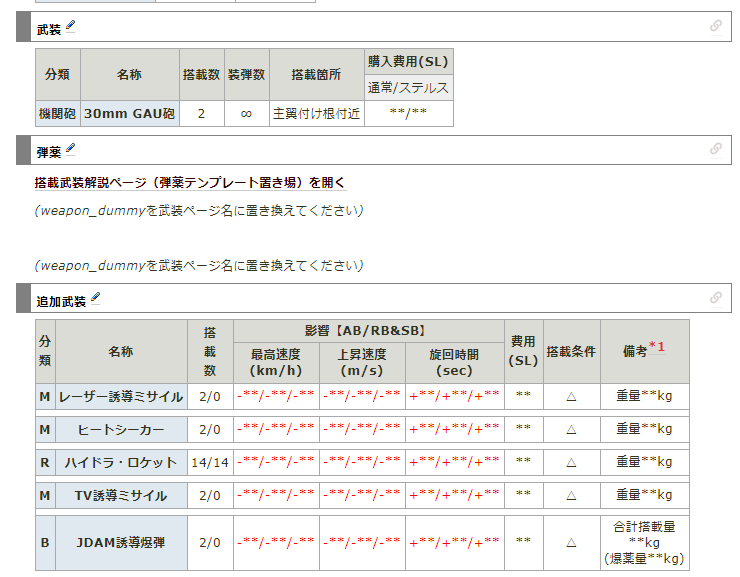Viewport: 740px width, 577px height.
Task: Click the 搭載条件 column header
Action: pos(571,352)
